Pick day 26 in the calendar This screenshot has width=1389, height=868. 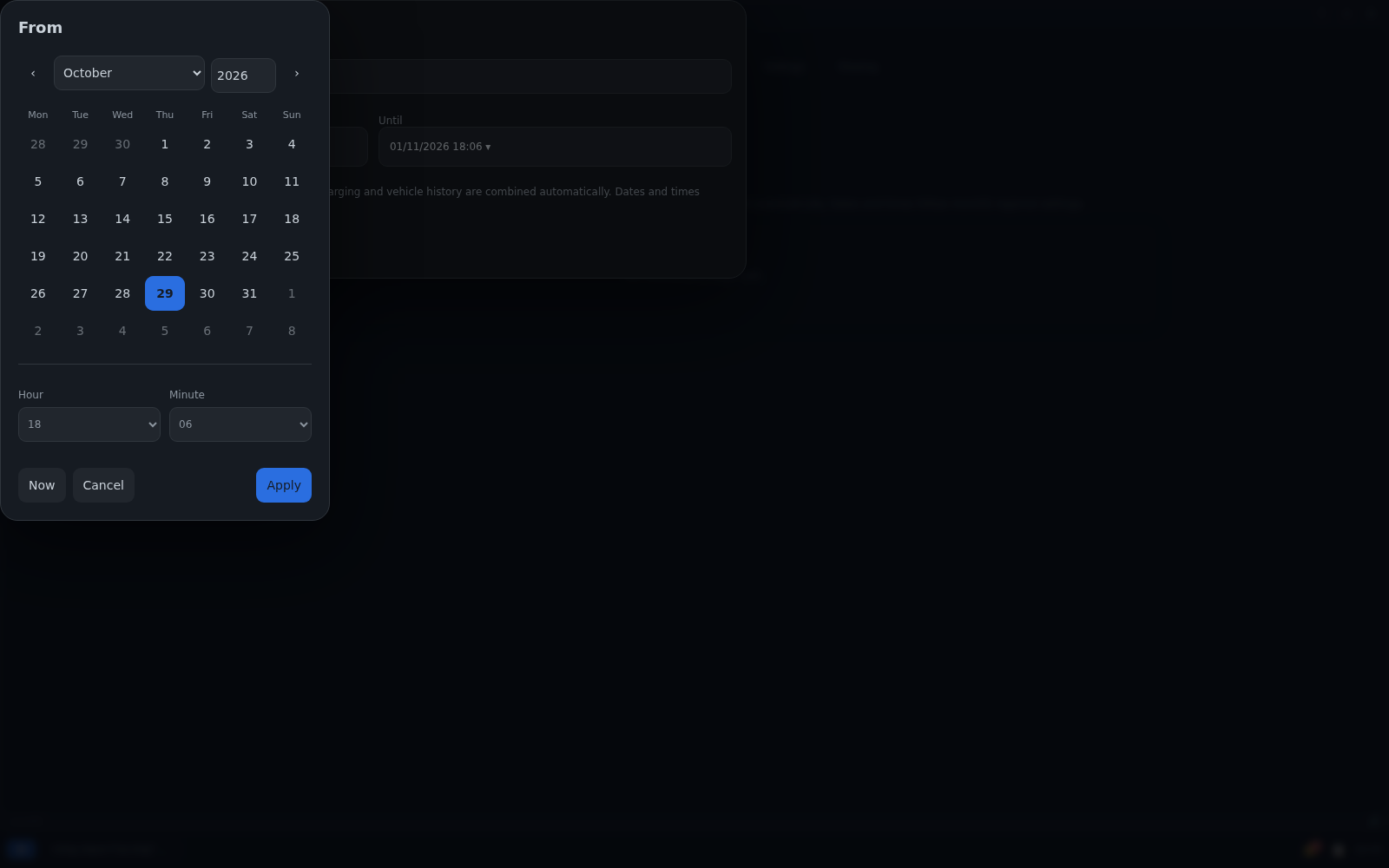(38, 293)
